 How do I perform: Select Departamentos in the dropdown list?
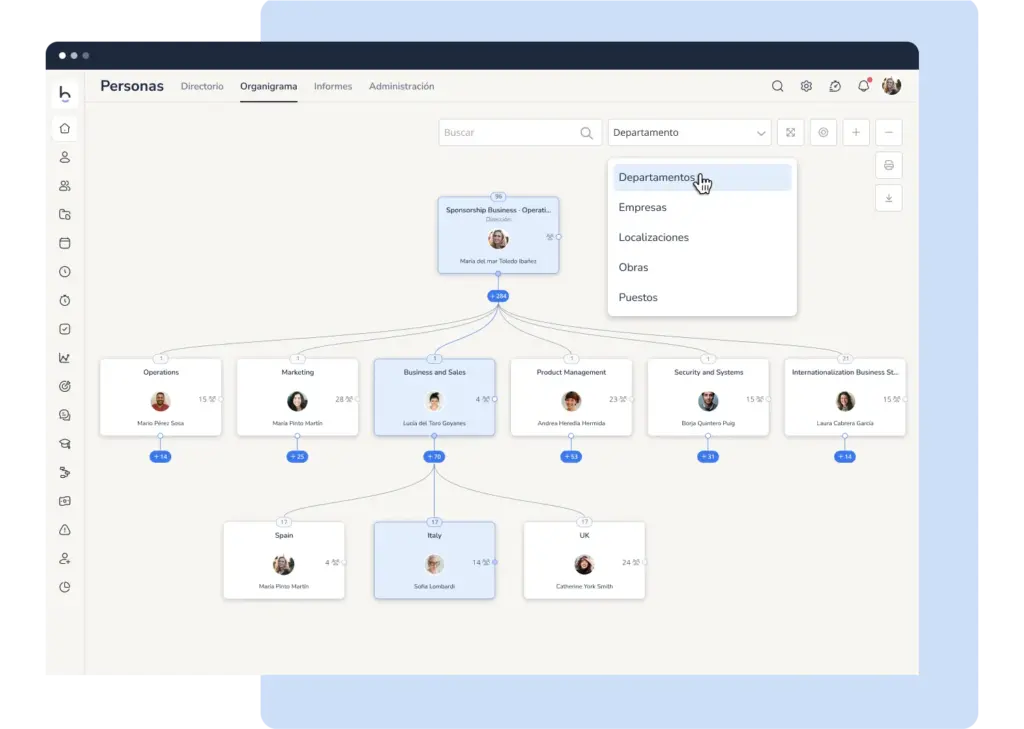coord(702,178)
